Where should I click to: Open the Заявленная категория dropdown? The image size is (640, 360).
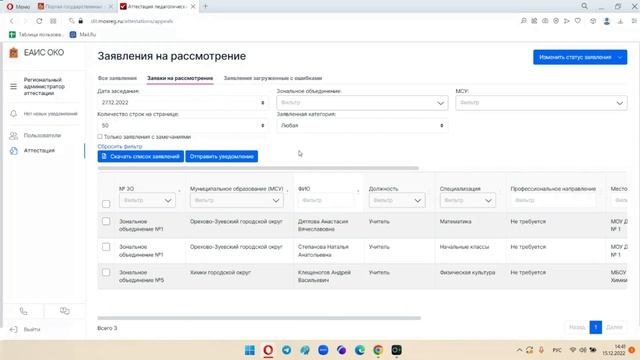362,126
